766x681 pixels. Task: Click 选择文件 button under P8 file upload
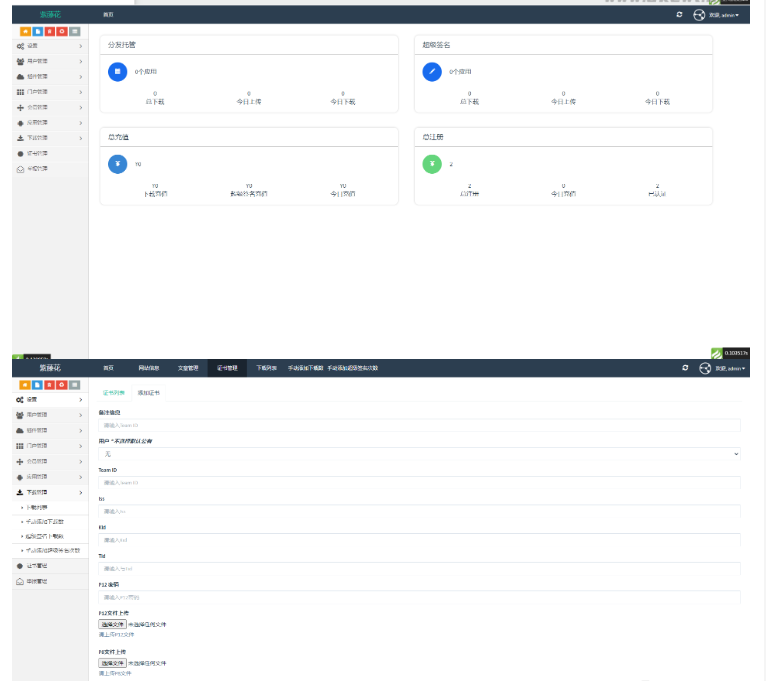tap(112, 663)
